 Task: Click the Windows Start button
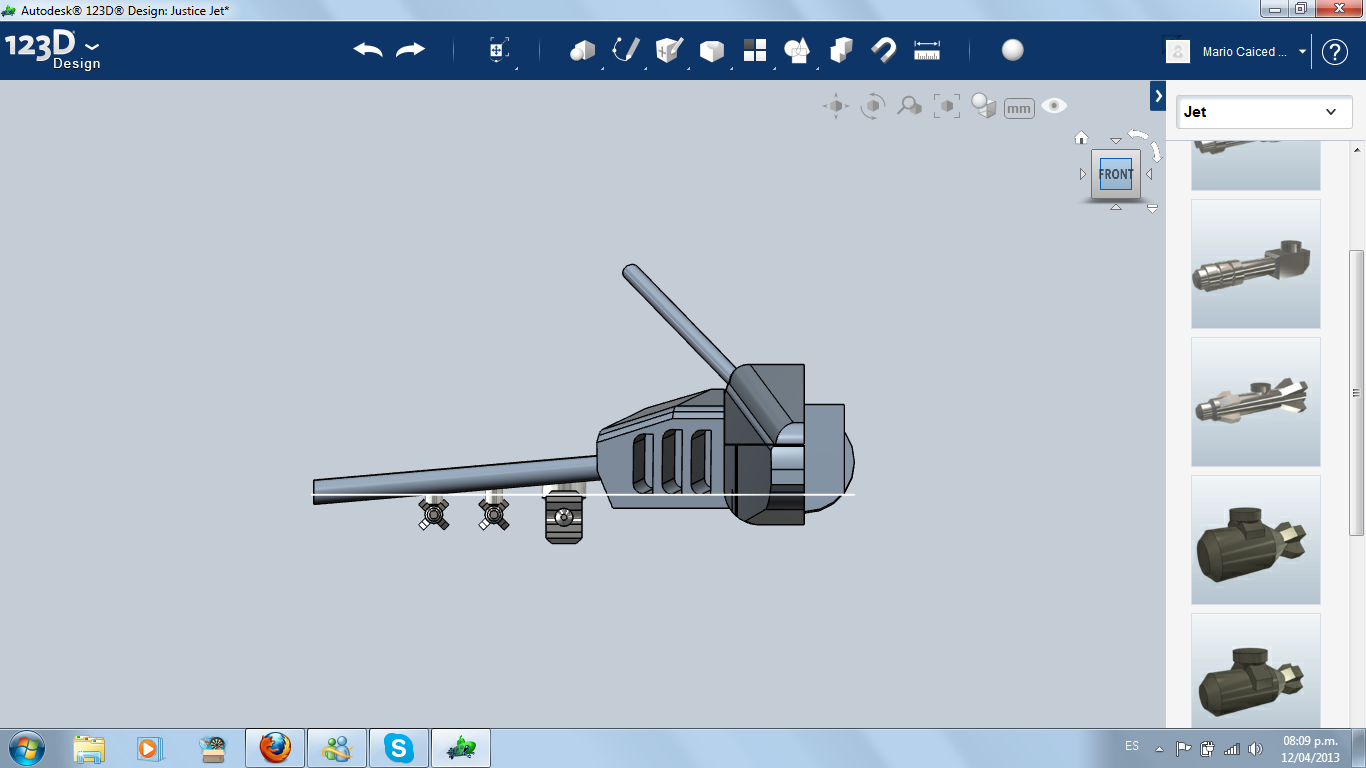click(x=26, y=748)
